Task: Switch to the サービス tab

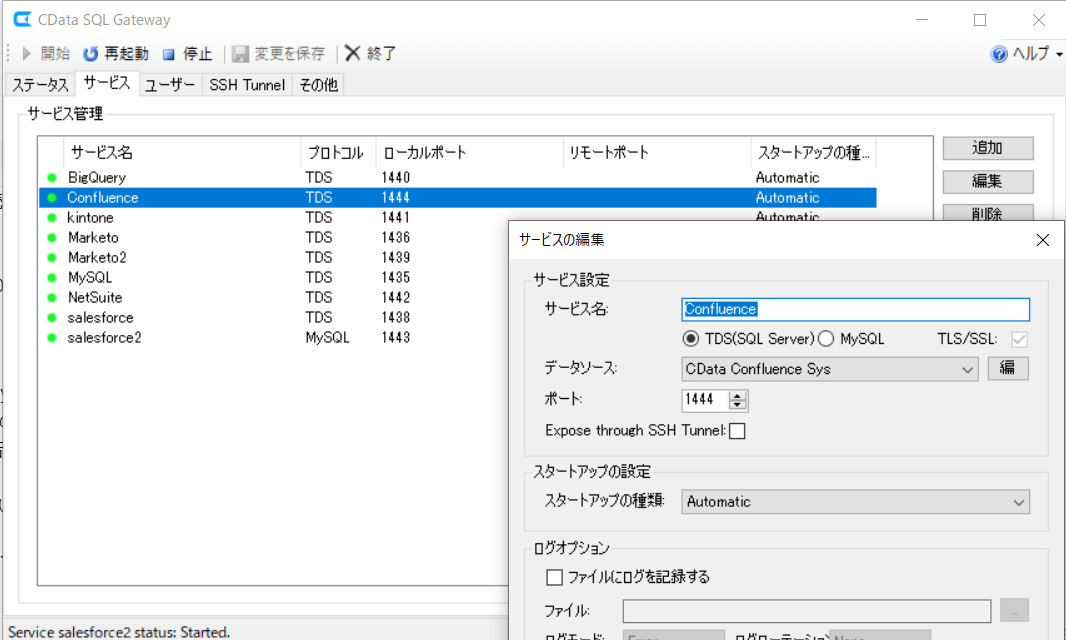Action: pyautogui.click(x=107, y=83)
